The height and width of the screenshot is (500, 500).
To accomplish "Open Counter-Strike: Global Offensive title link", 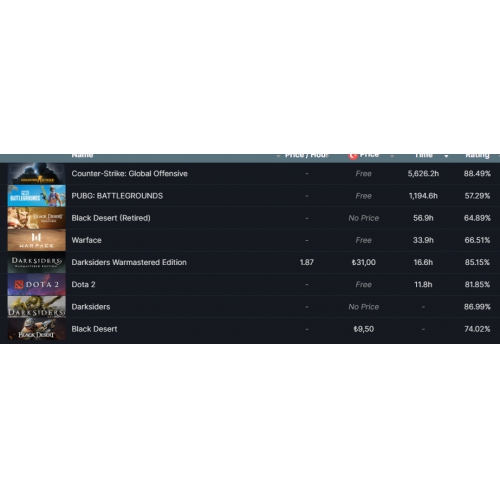I will [x=129, y=174].
